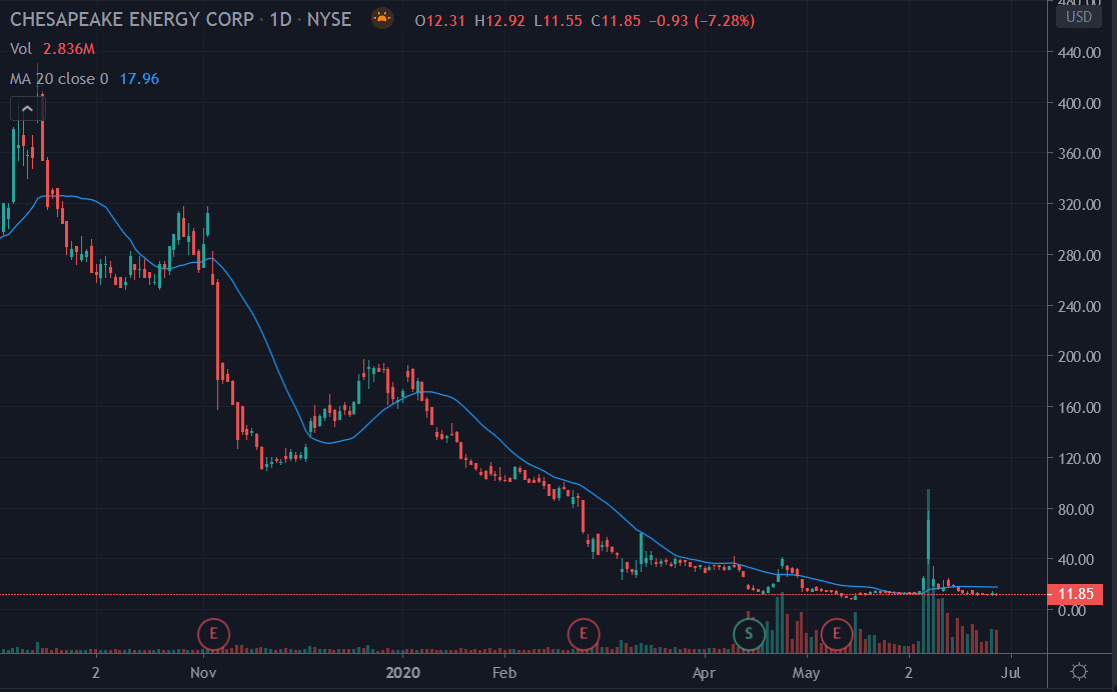
Task: Click the orange market status icon
Action: [381, 19]
